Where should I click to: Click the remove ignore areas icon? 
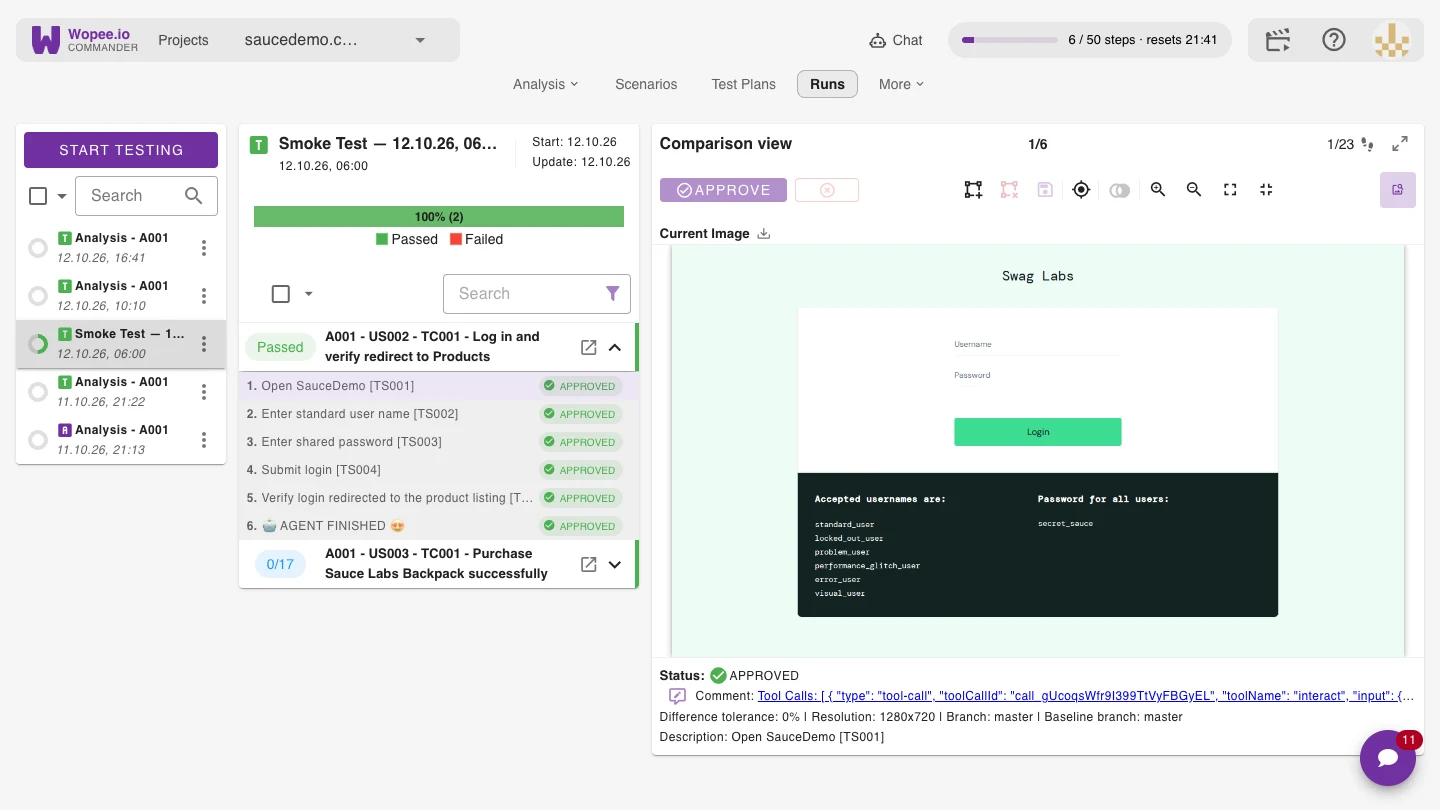[x=1009, y=190]
